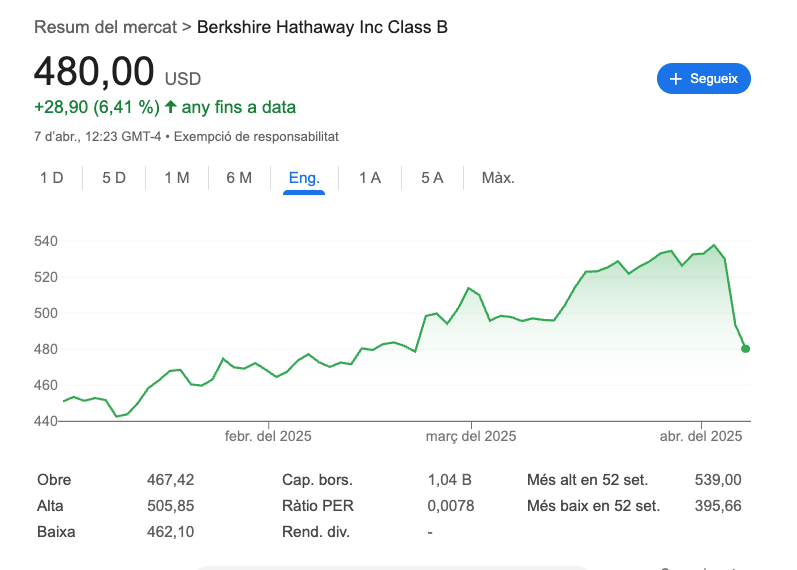Viewport: 797px width, 570px height.
Task: Click the green endpoint dot on the chart
Action: (746, 349)
